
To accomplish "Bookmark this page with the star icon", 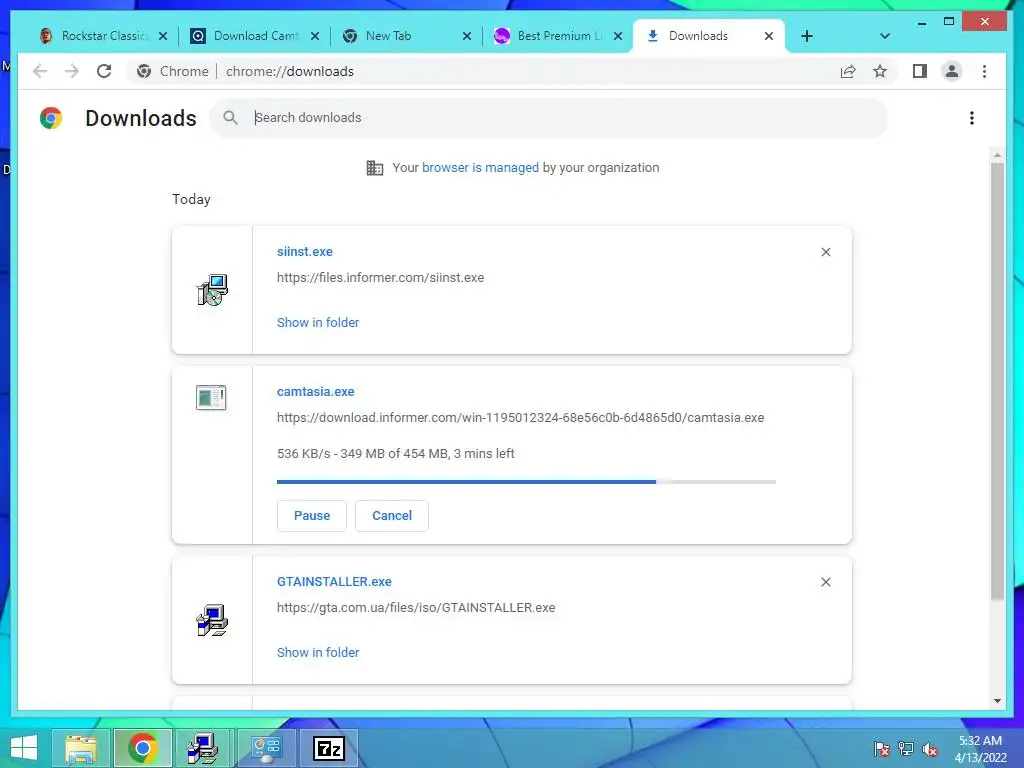I will [880, 71].
